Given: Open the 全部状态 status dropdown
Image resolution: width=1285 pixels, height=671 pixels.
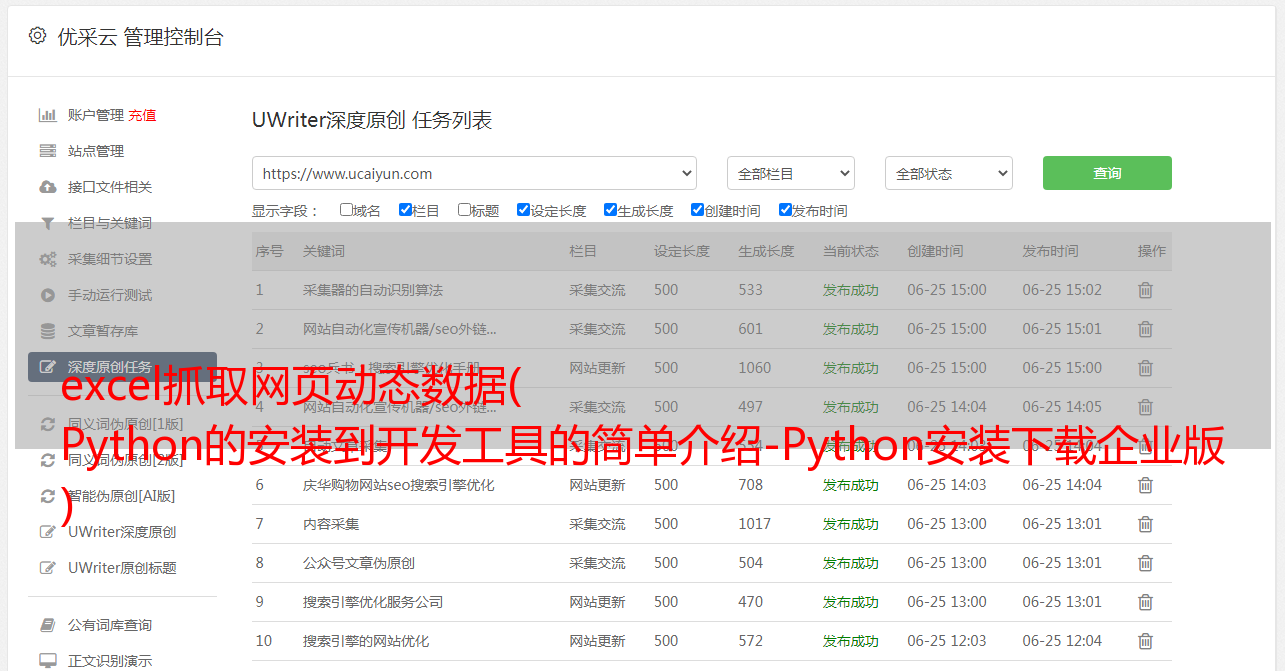Looking at the screenshot, I should (948, 173).
